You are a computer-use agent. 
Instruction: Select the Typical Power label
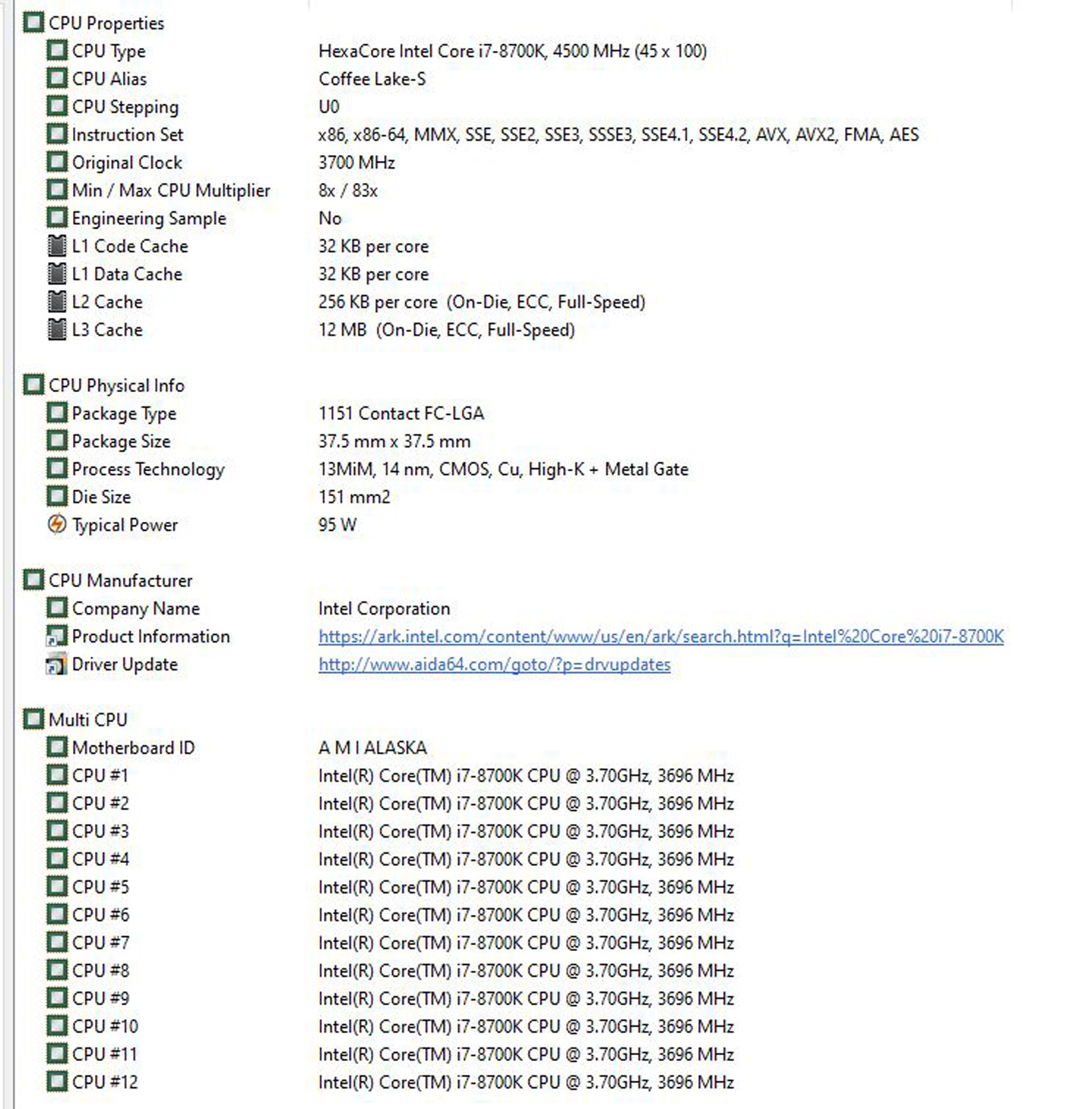point(125,525)
